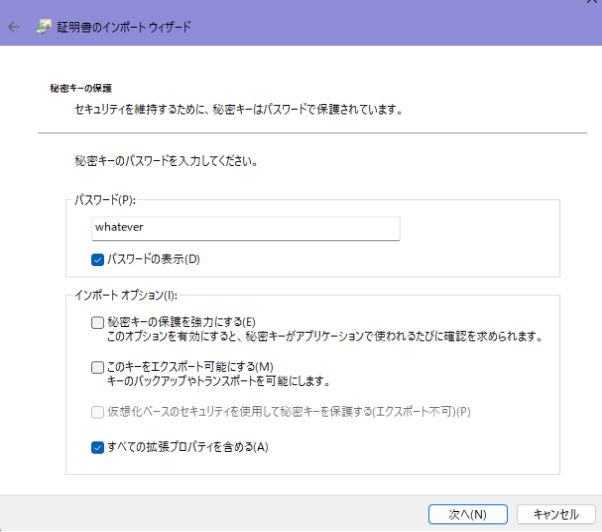Click the 秘密キーの保護 section heading
The height and width of the screenshot is (532, 602).
click(x=80, y=88)
